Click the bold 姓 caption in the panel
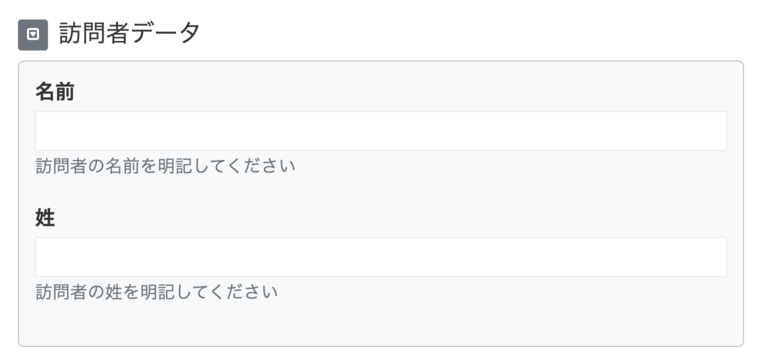Screen dimensions: 766x363 click(45, 218)
